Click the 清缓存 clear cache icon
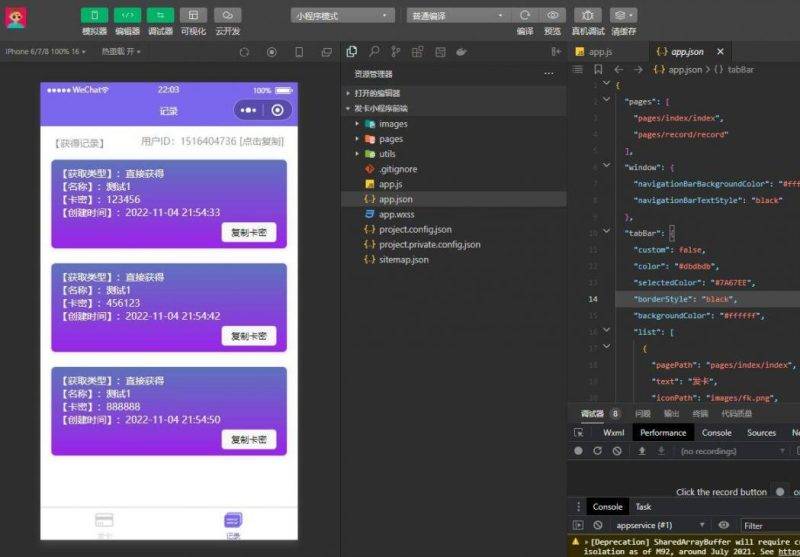Screen dimensions: 800x557 click(x=623, y=15)
